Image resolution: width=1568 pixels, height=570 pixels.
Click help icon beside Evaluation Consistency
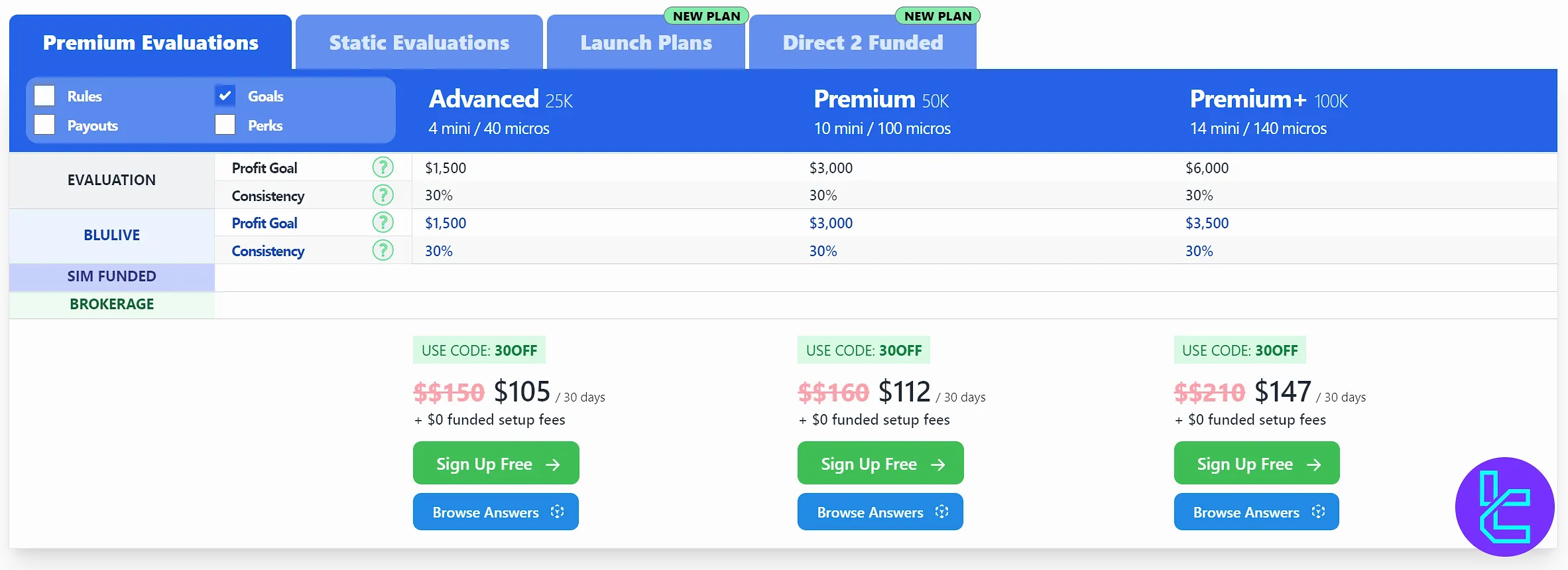[x=383, y=195]
